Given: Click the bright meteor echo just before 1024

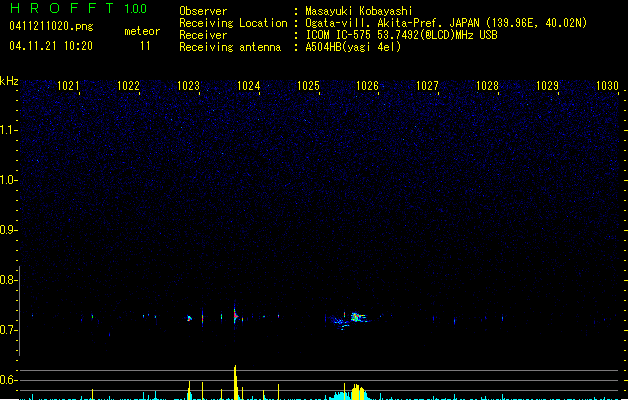Looking at the screenshot, I should point(235,316).
